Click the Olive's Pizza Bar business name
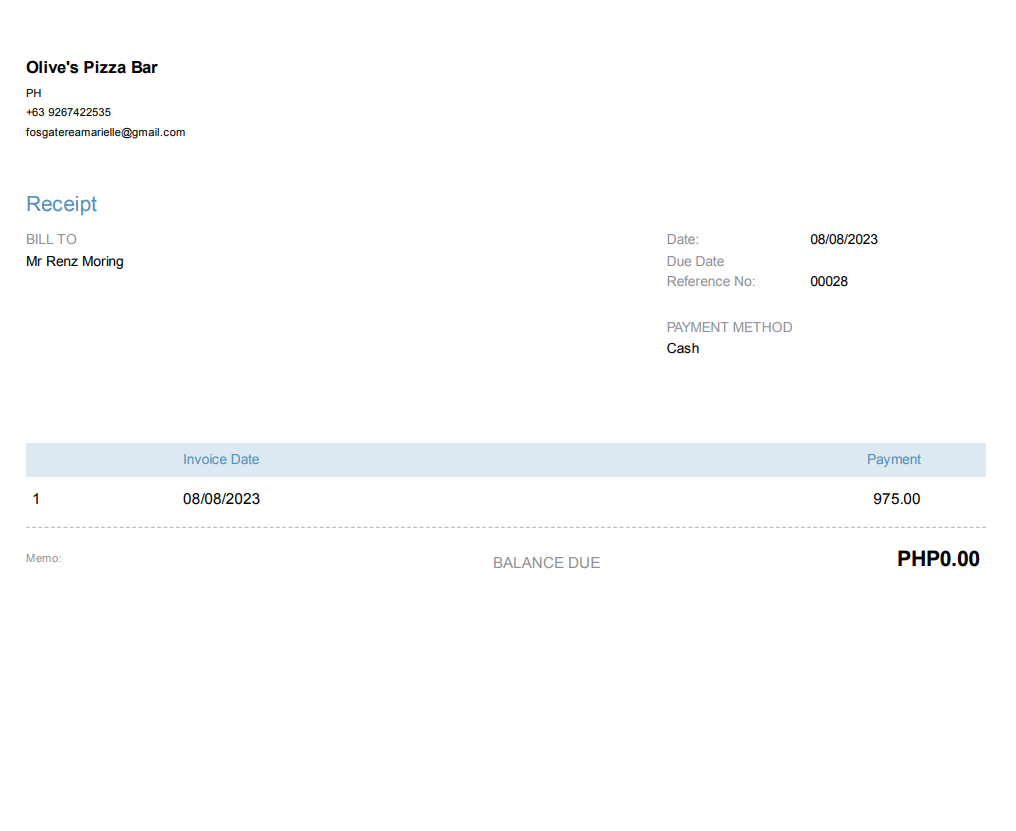 pos(91,67)
